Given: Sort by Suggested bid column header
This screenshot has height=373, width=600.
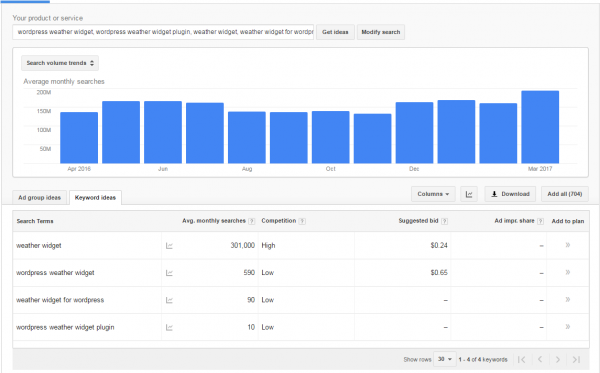Looking at the screenshot, I should coord(418,221).
